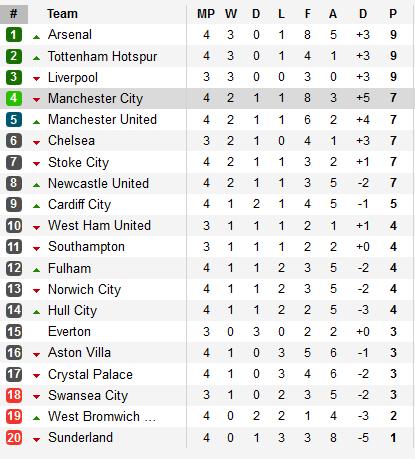Click the P points column header

(393, 14)
